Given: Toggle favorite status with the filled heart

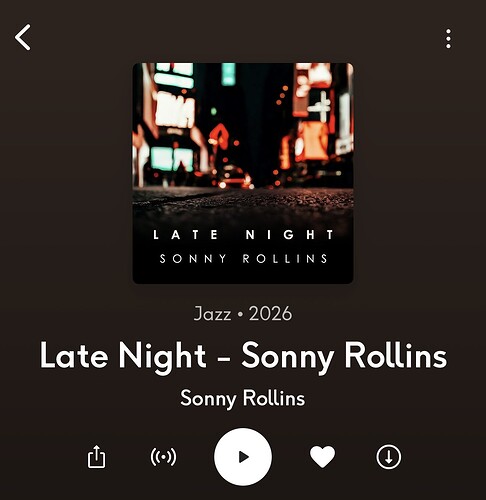Looking at the screenshot, I should pos(322,457).
